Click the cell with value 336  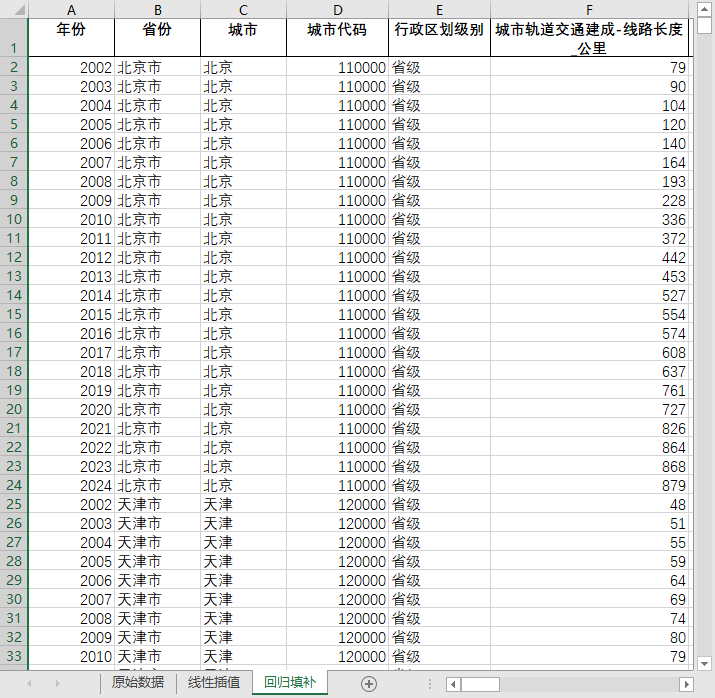pos(589,219)
